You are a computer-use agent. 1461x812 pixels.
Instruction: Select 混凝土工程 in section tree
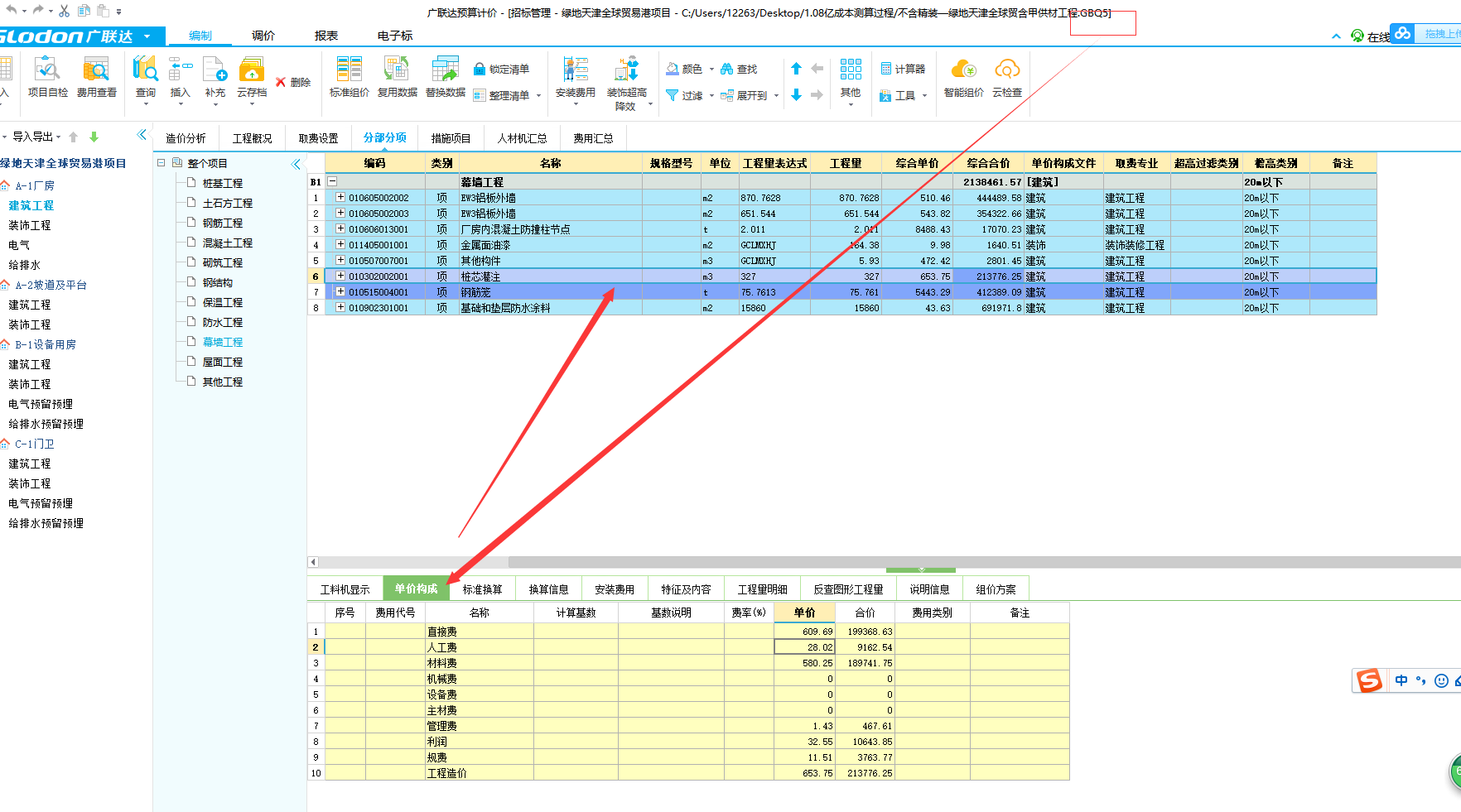[228, 243]
